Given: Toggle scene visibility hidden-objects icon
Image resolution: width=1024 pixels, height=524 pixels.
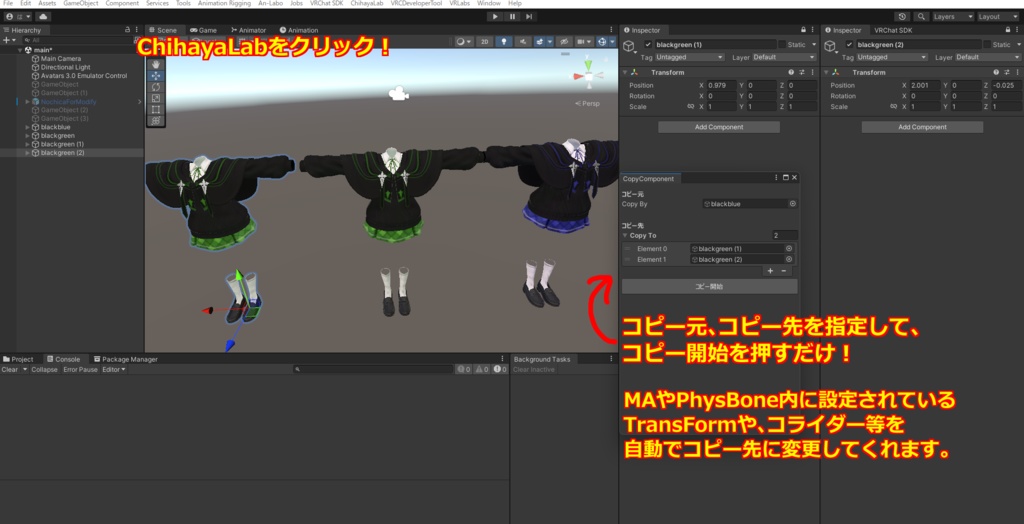Looking at the screenshot, I should (x=565, y=41).
